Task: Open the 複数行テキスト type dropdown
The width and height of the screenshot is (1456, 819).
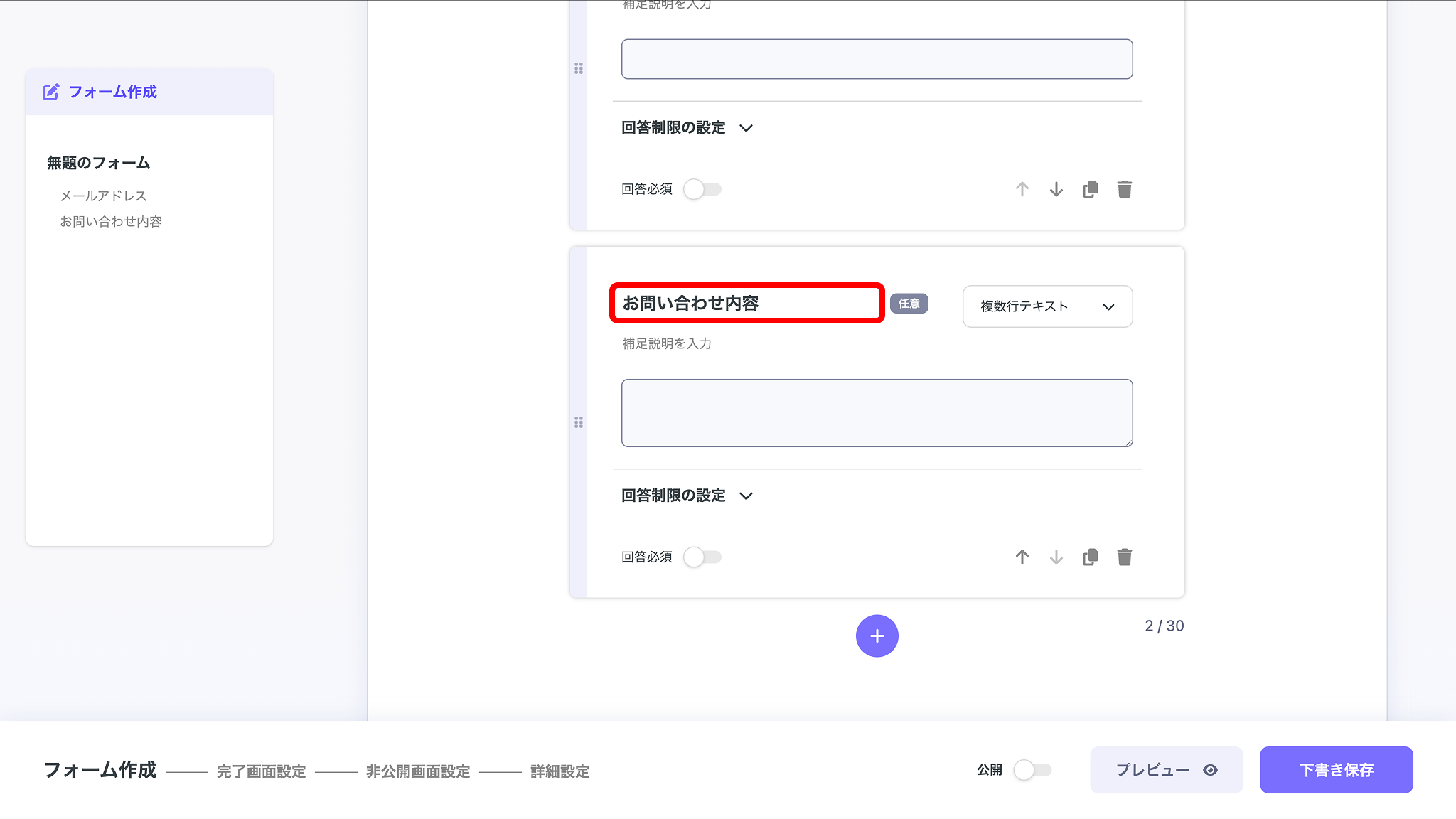Action: pos(1047,306)
